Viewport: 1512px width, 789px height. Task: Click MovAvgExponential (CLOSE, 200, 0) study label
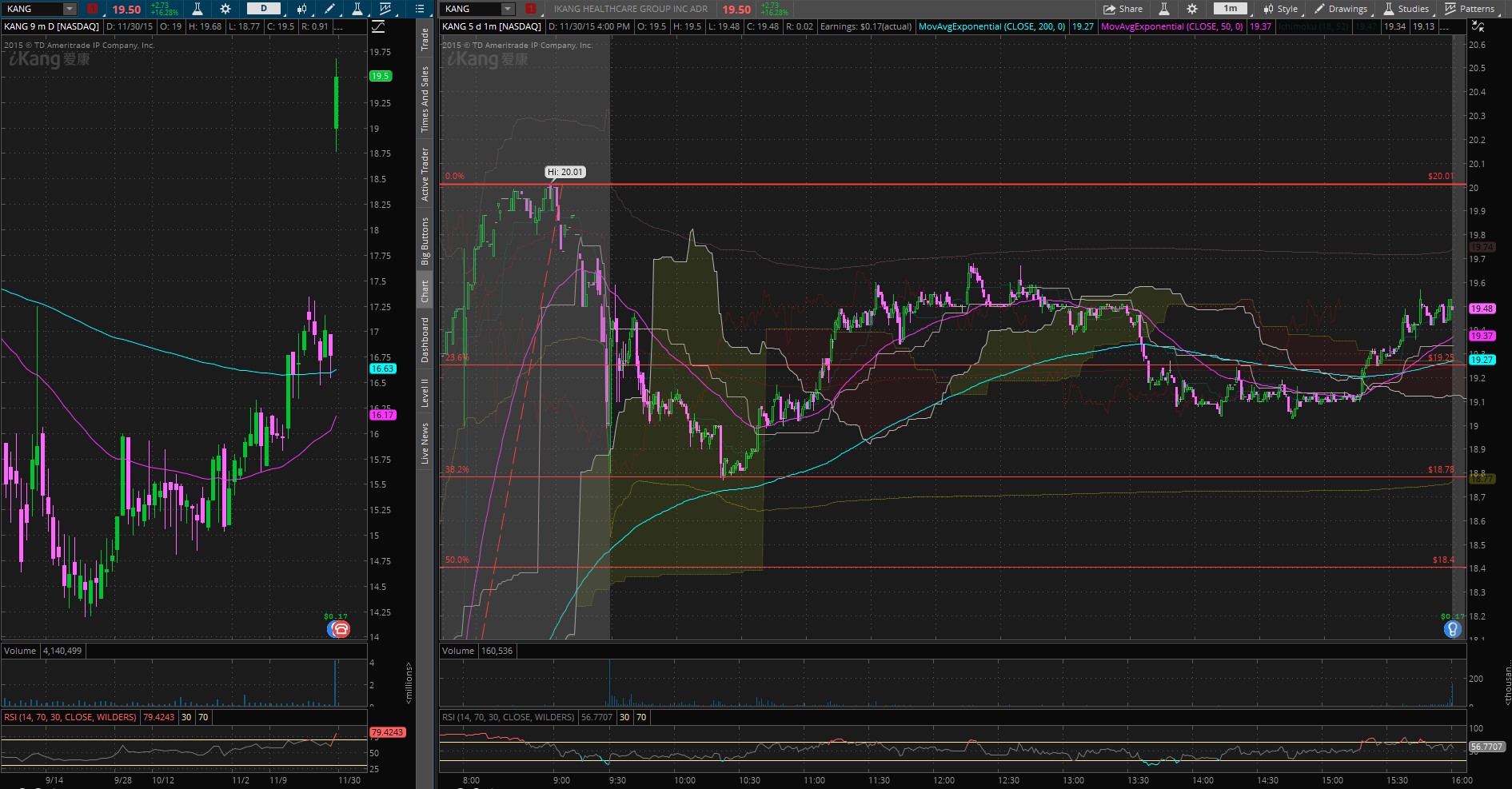(991, 26)
